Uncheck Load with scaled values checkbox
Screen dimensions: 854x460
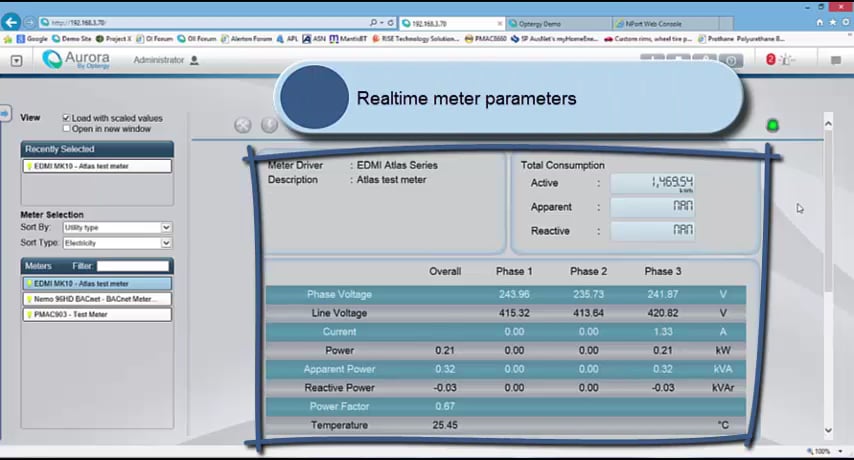coord(66,118)
